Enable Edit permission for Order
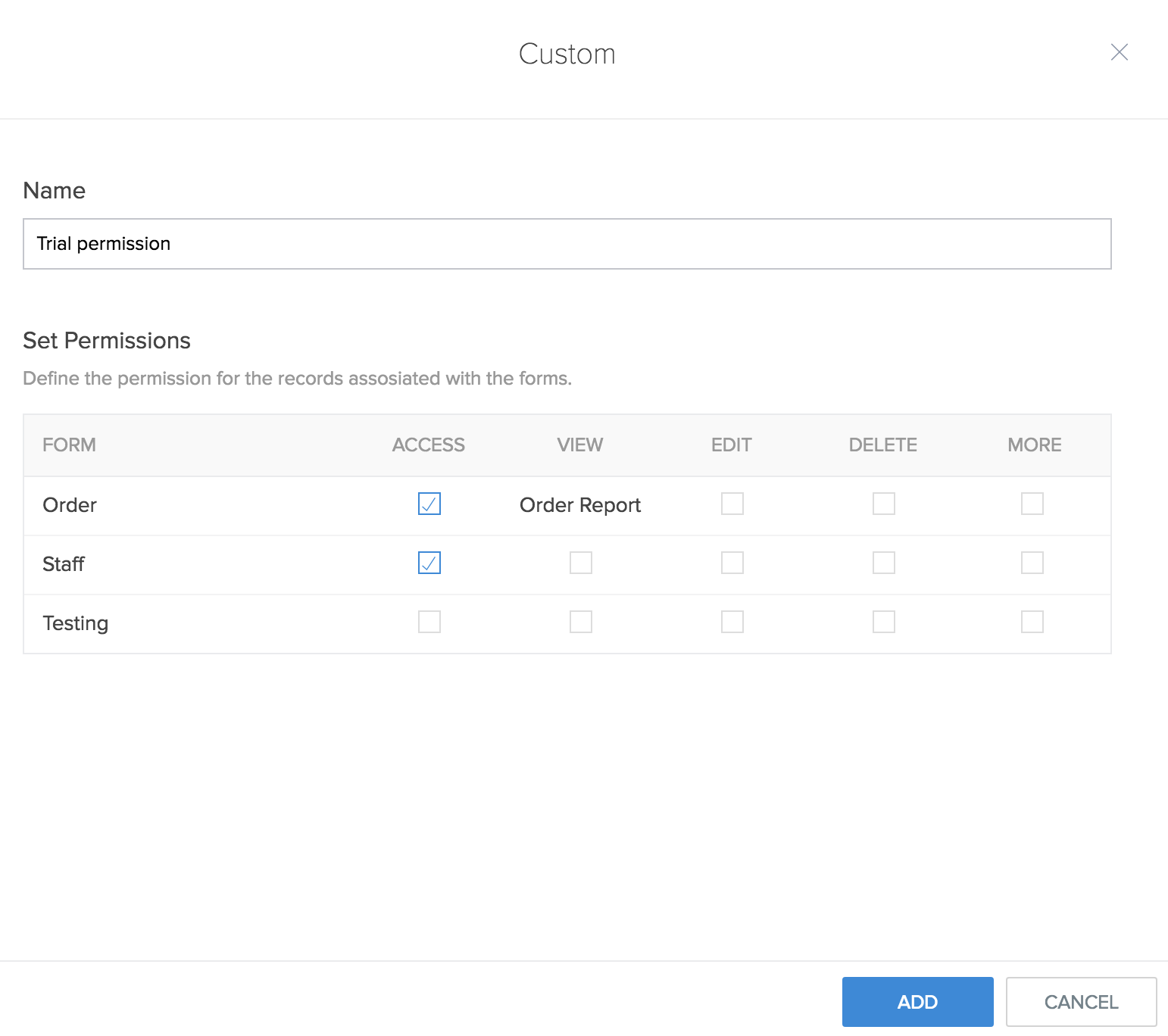 tap(732, 504)
